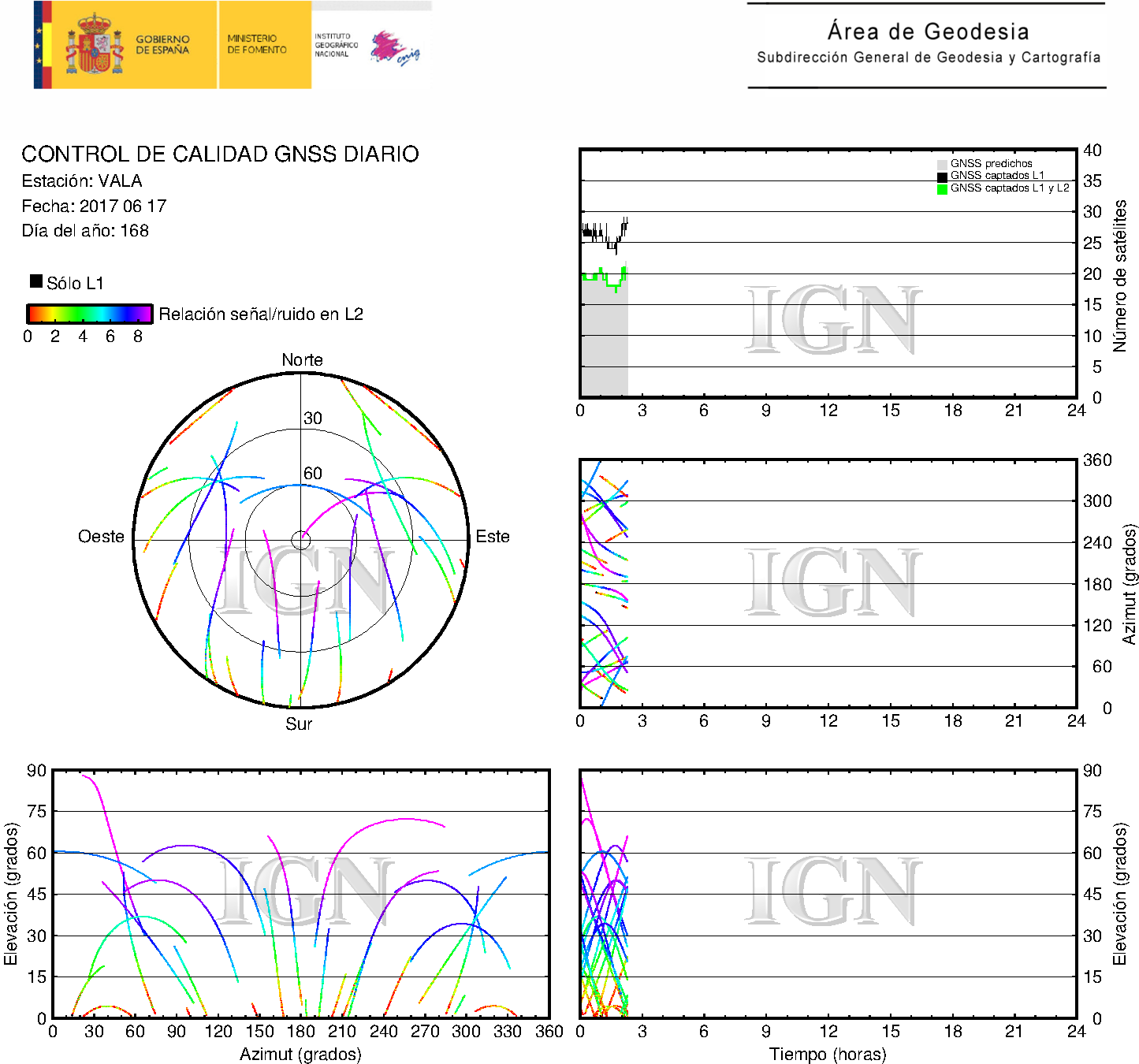Click the green GNSS captados L1 y L2 marker
1139x1064 pixels.
pos(942,189)
